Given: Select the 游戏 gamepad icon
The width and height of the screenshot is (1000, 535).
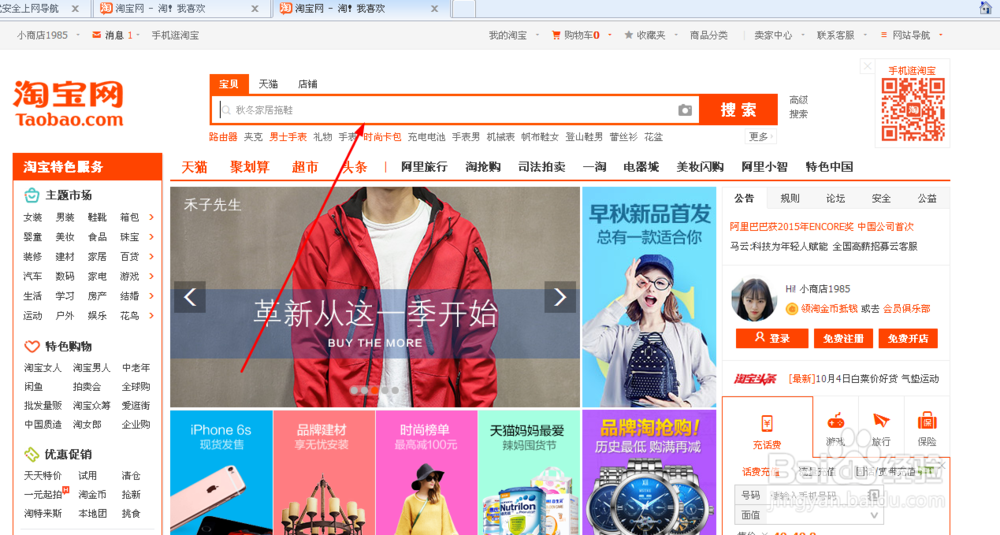Looking at the screenshot, I should coord(835,421).
